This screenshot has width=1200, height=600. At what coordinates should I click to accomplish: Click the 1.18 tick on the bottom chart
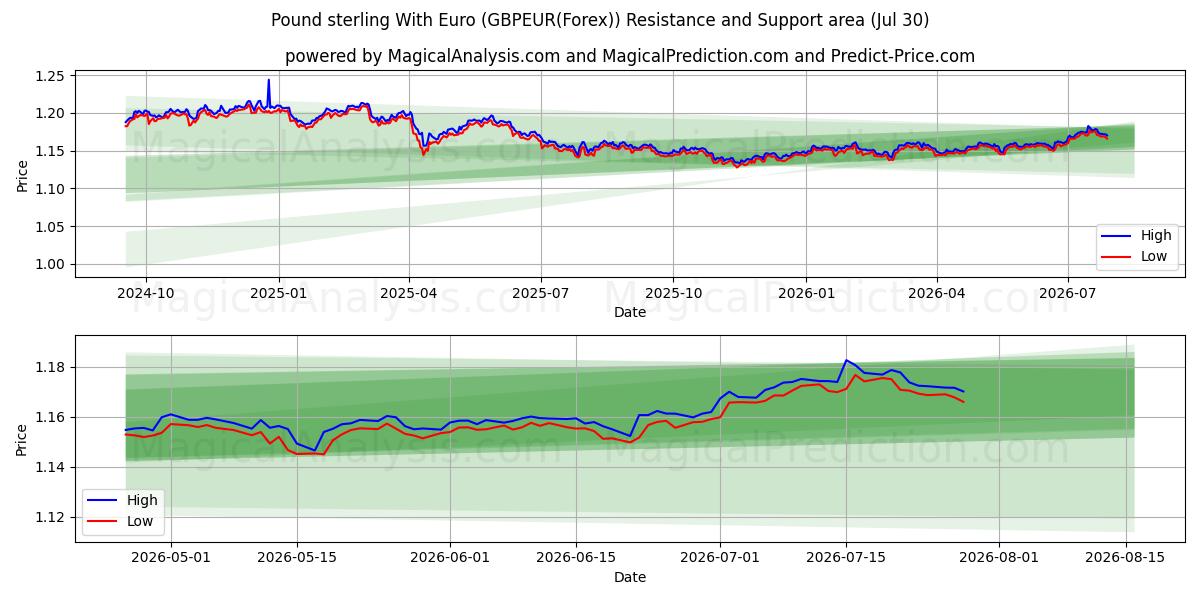(x=50, y=367)
